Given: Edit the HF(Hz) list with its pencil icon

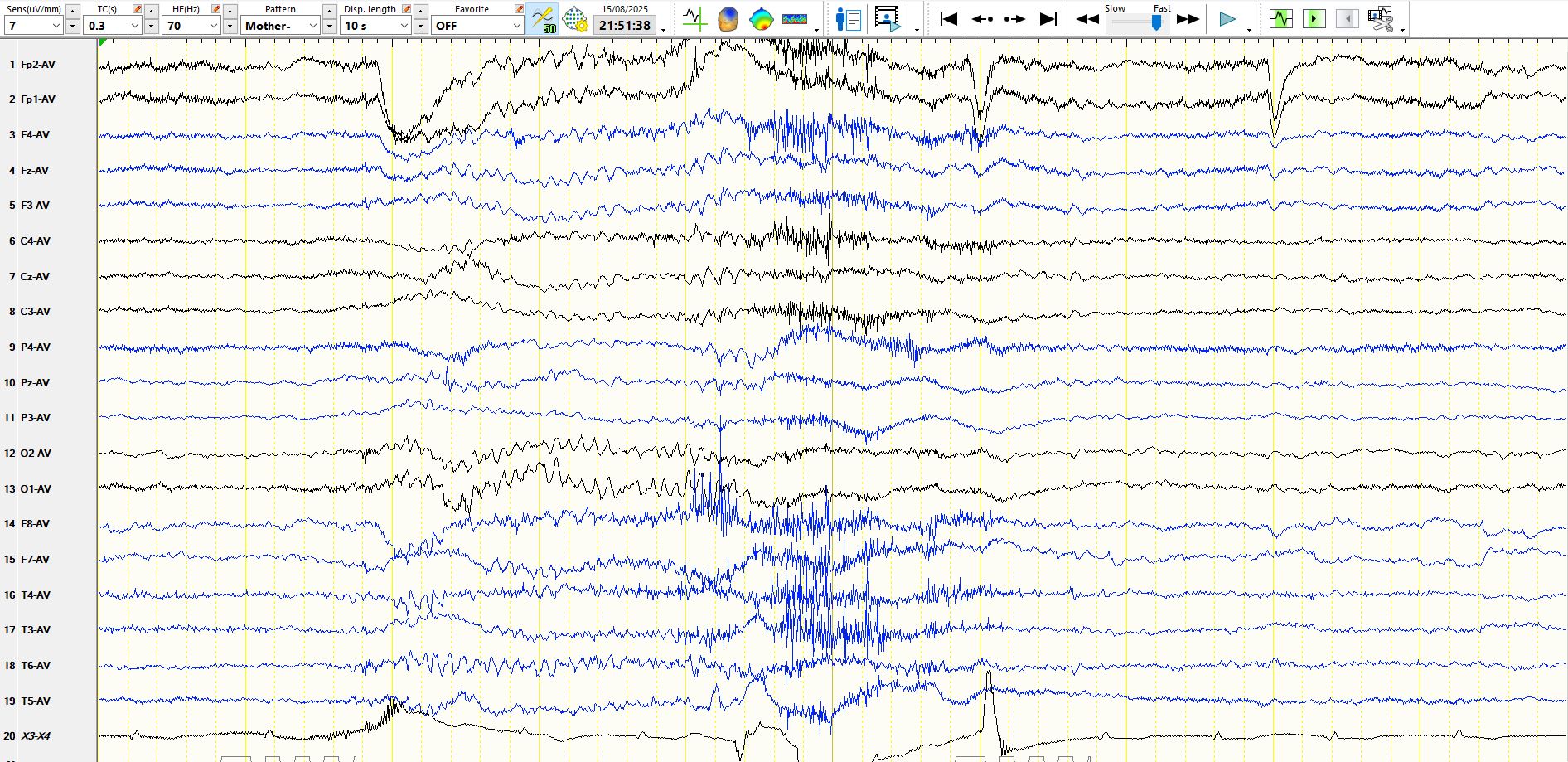Looking at the screenshot, I should (x=215, y=9).
